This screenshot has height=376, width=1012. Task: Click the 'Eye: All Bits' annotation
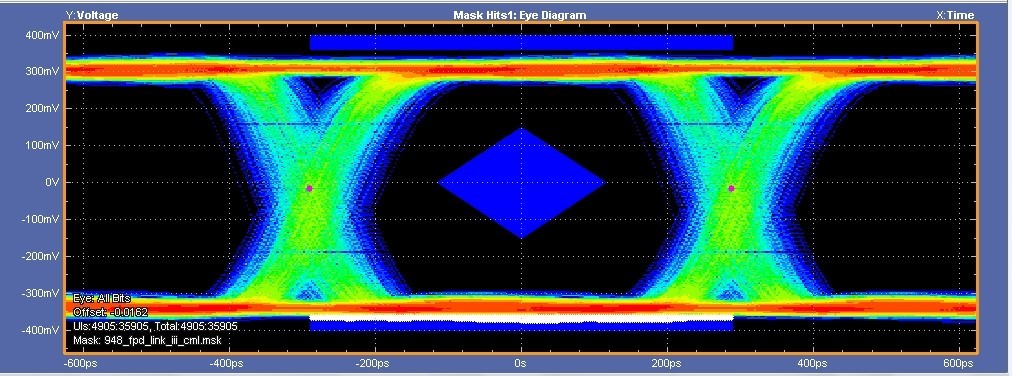(x=103, y=299)
